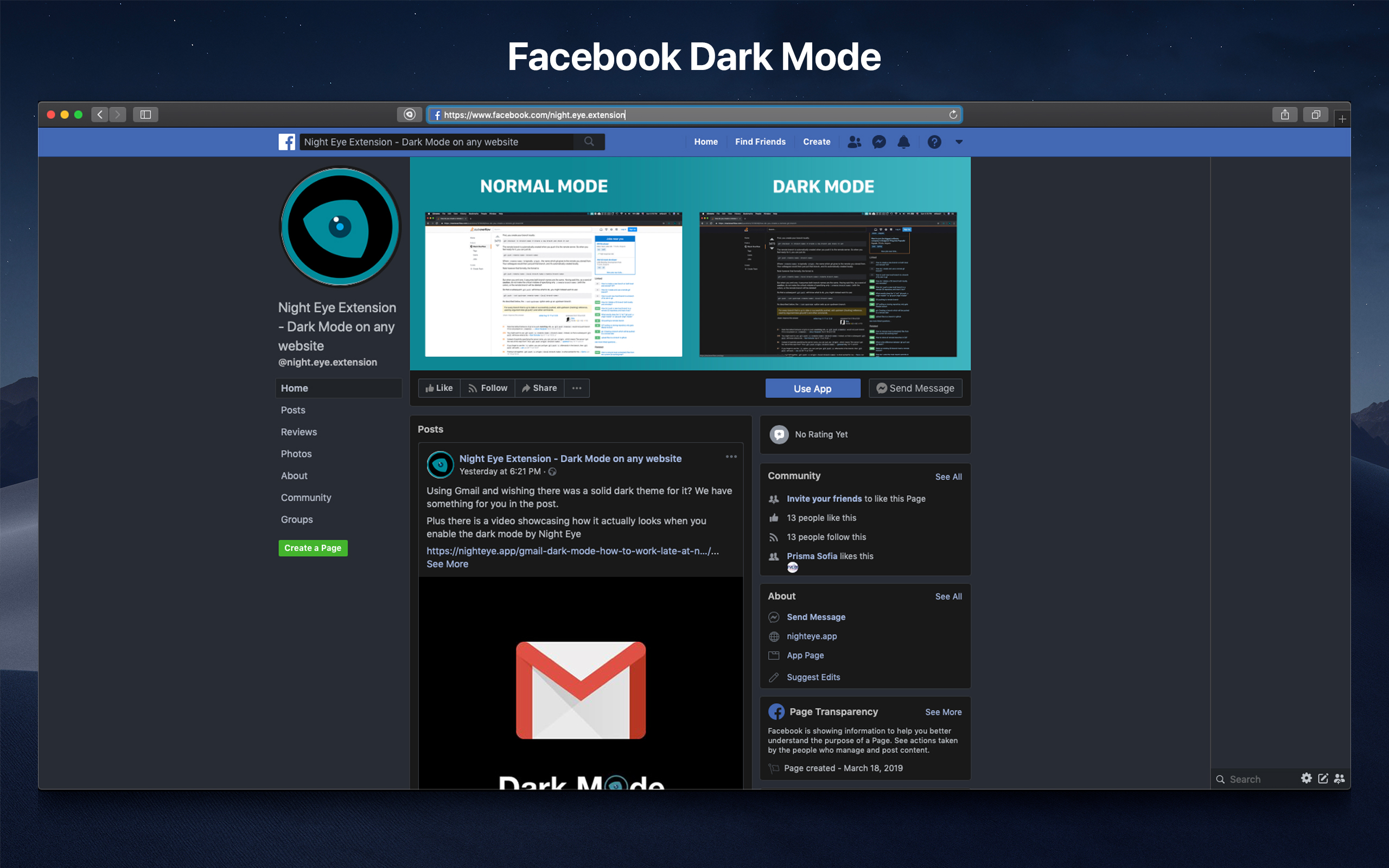This screenshot has width=1389, height=868.
Task: Create a new group chat icon
Action: 1339,778
